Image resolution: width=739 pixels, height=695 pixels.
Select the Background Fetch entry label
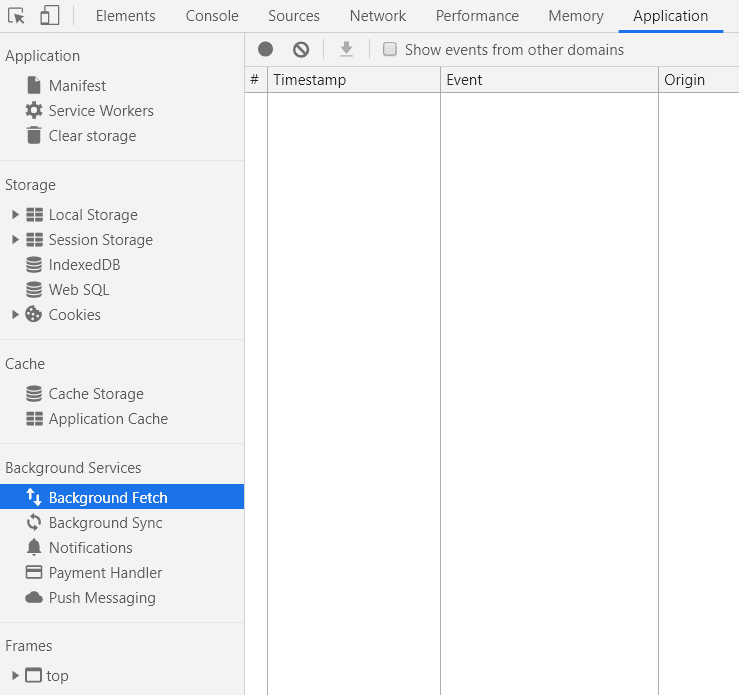pos(108,498)
